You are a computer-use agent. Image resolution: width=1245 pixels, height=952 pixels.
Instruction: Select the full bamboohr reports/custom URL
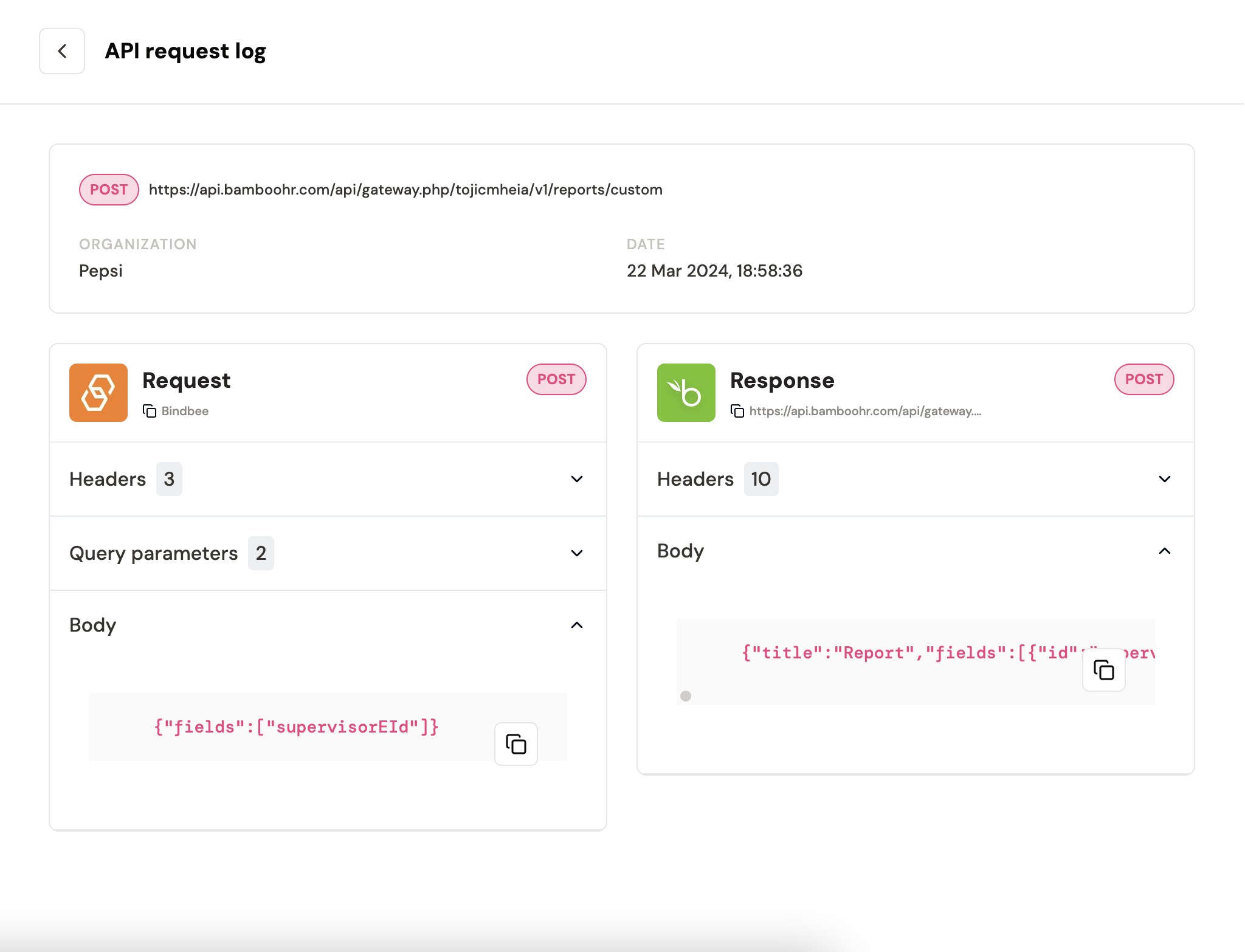[405, 190]
